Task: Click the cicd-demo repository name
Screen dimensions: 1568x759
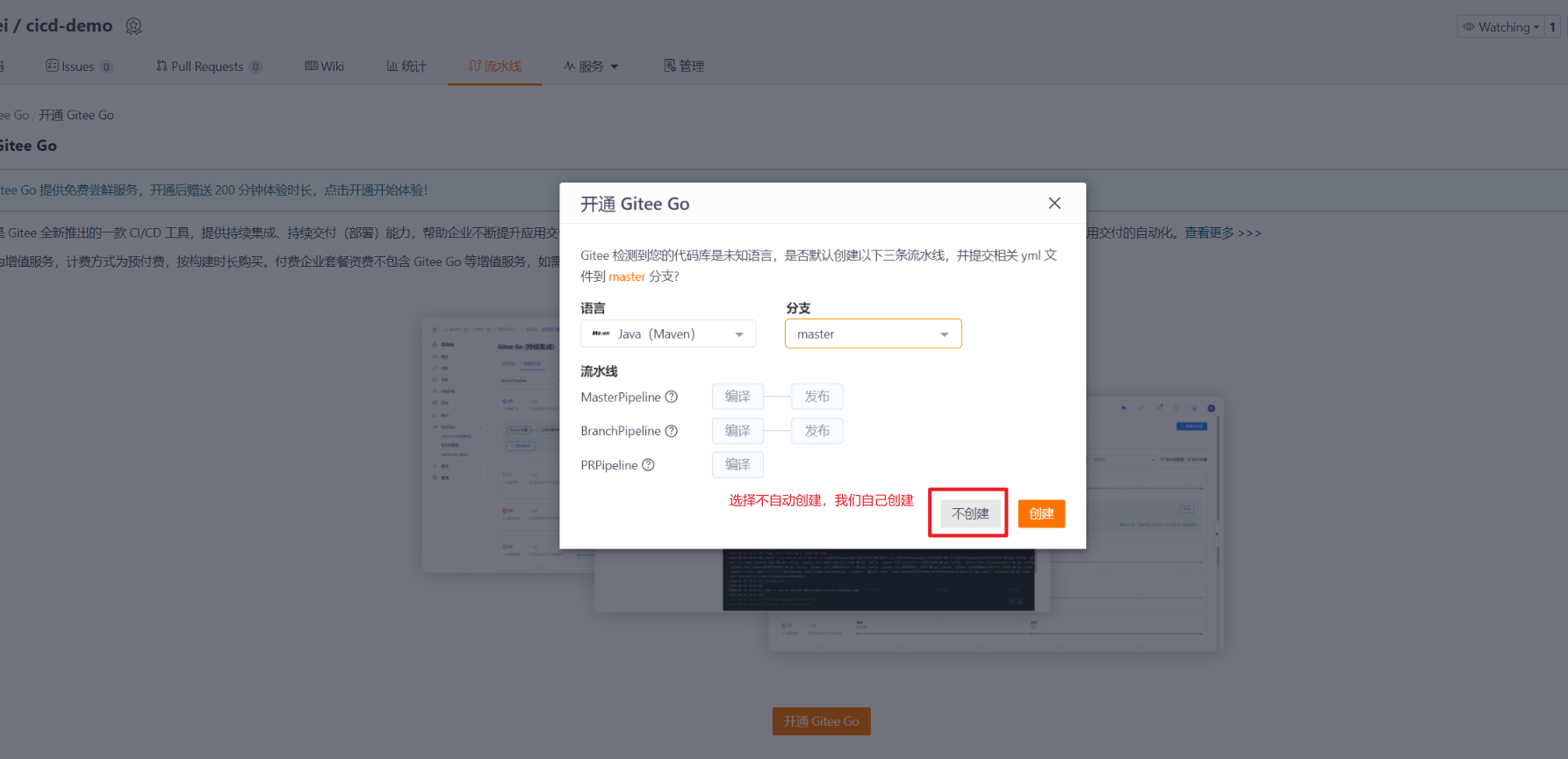Action: point(69,25)
